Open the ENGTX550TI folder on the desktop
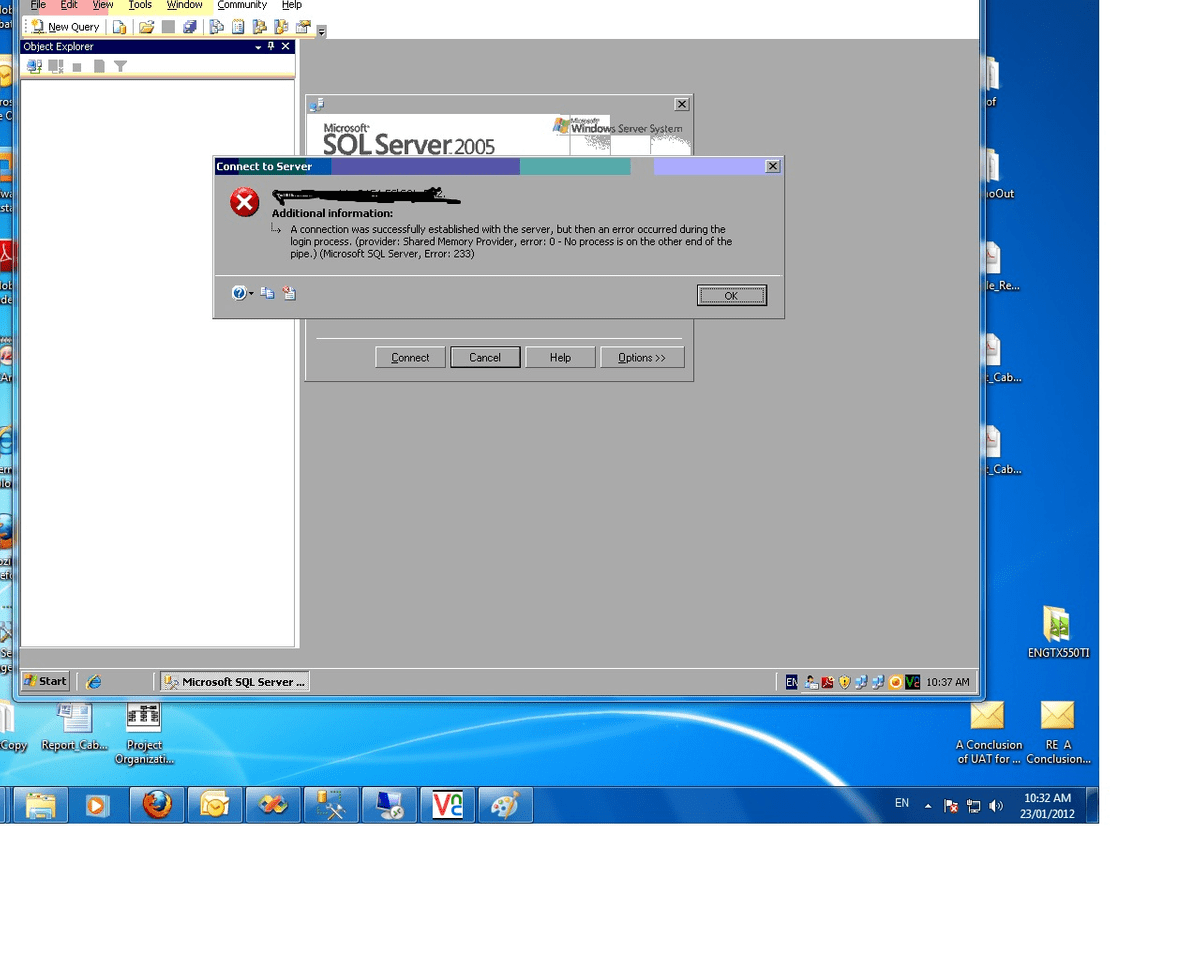1200x960 pixels. (x=1057, y=633)
